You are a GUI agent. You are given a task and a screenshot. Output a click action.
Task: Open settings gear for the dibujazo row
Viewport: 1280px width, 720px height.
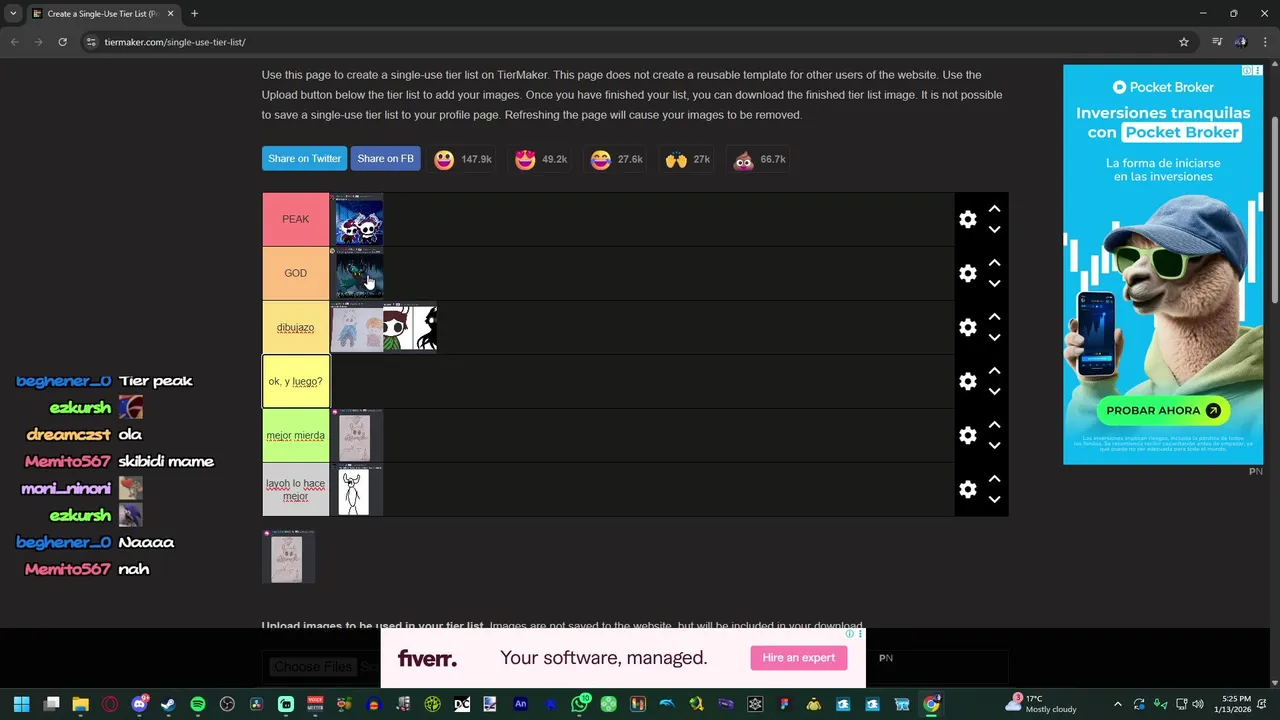(x=967, y=328)
